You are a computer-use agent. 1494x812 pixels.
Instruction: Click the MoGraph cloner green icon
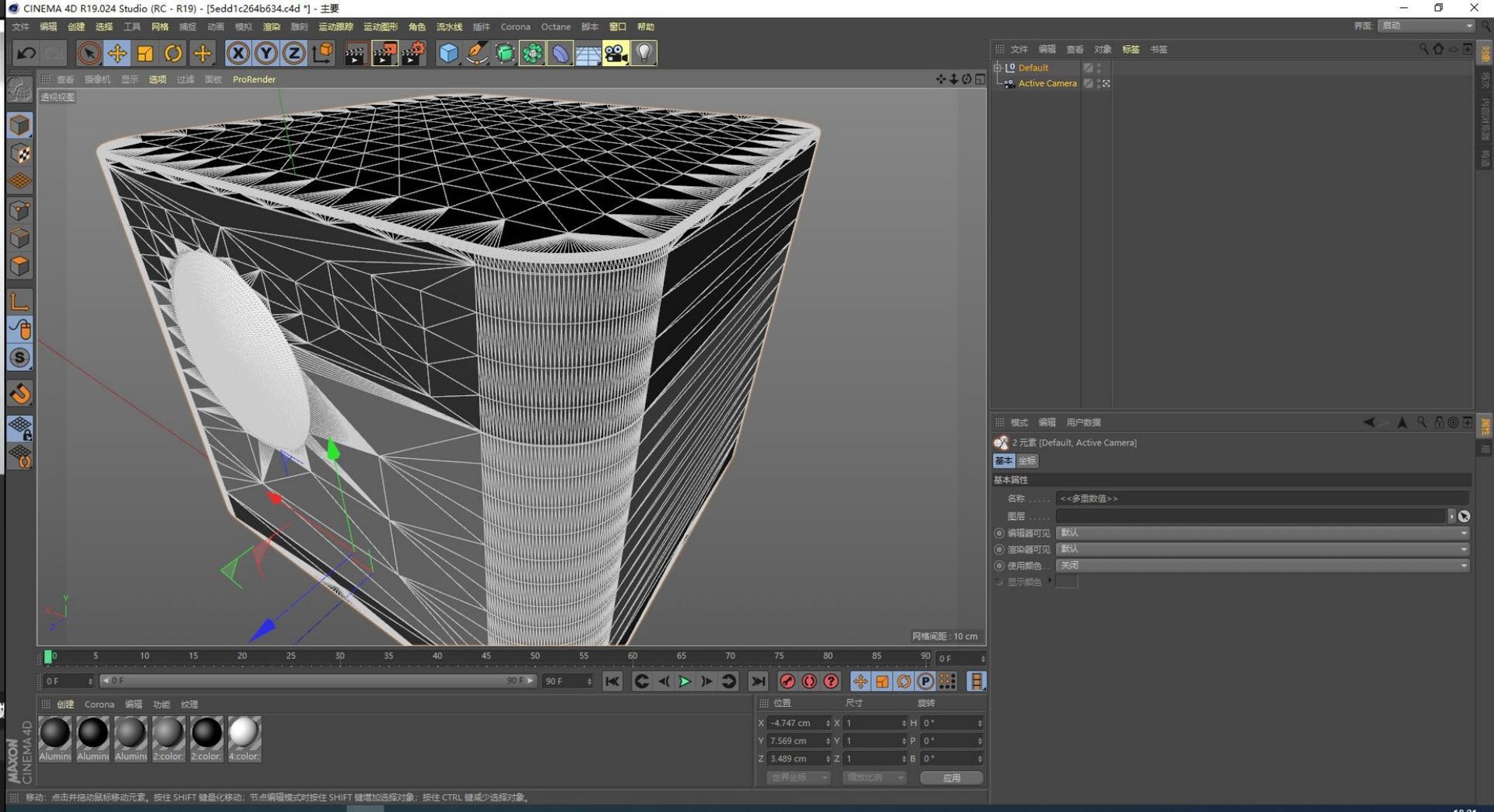point(532,53)
